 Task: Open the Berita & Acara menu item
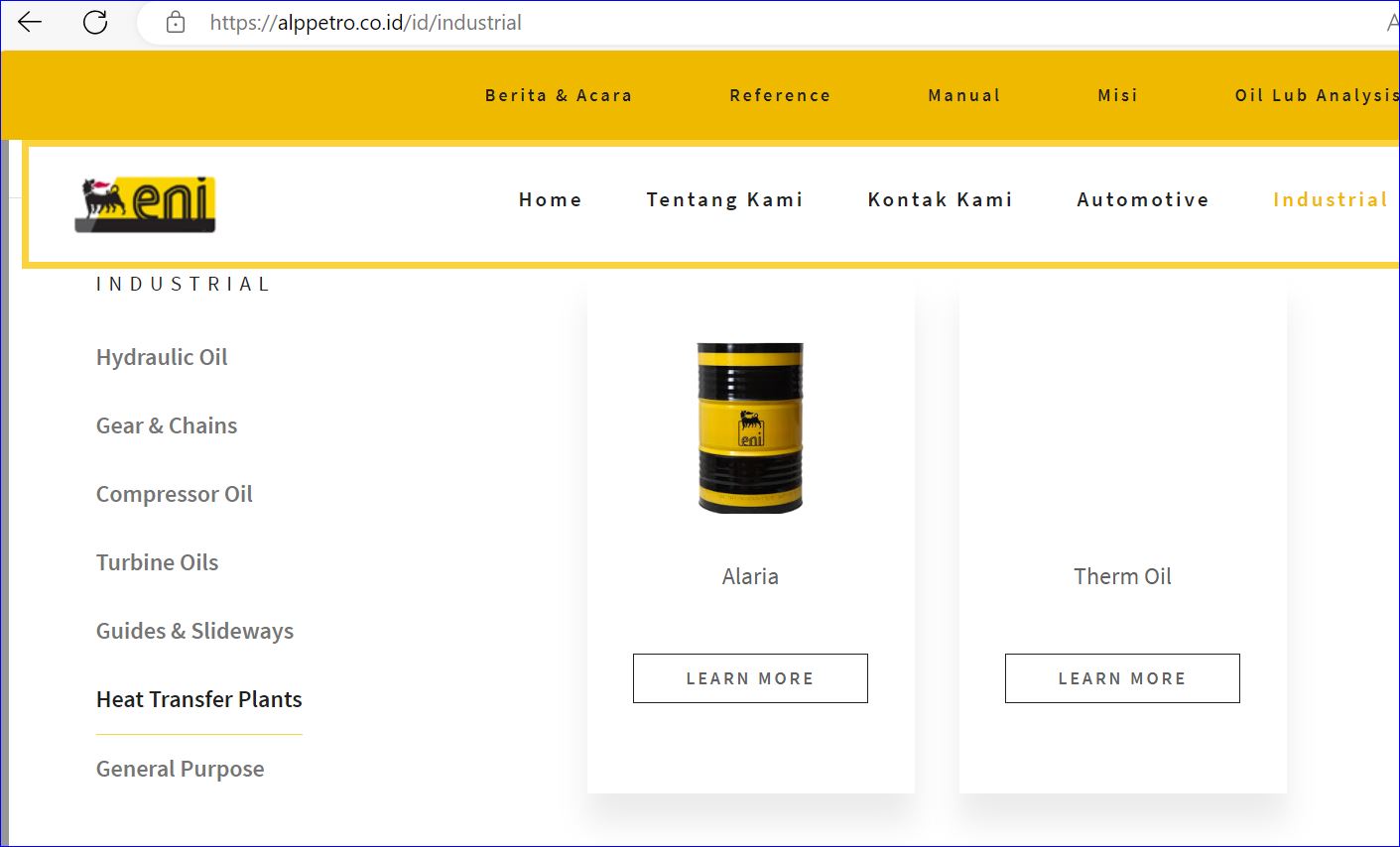(x=559, y=95)
